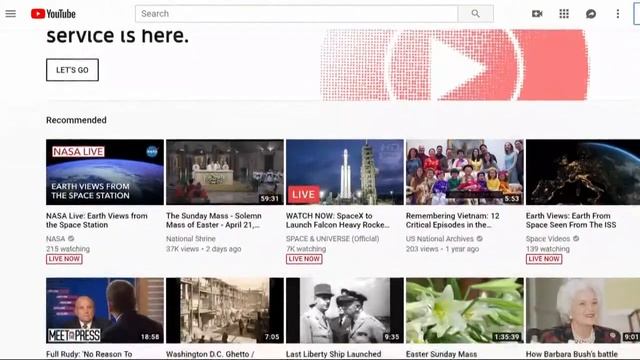Screen dimensions: 640x360
Task: Click '215 watching' text under NASA
Action: (68, 249)
